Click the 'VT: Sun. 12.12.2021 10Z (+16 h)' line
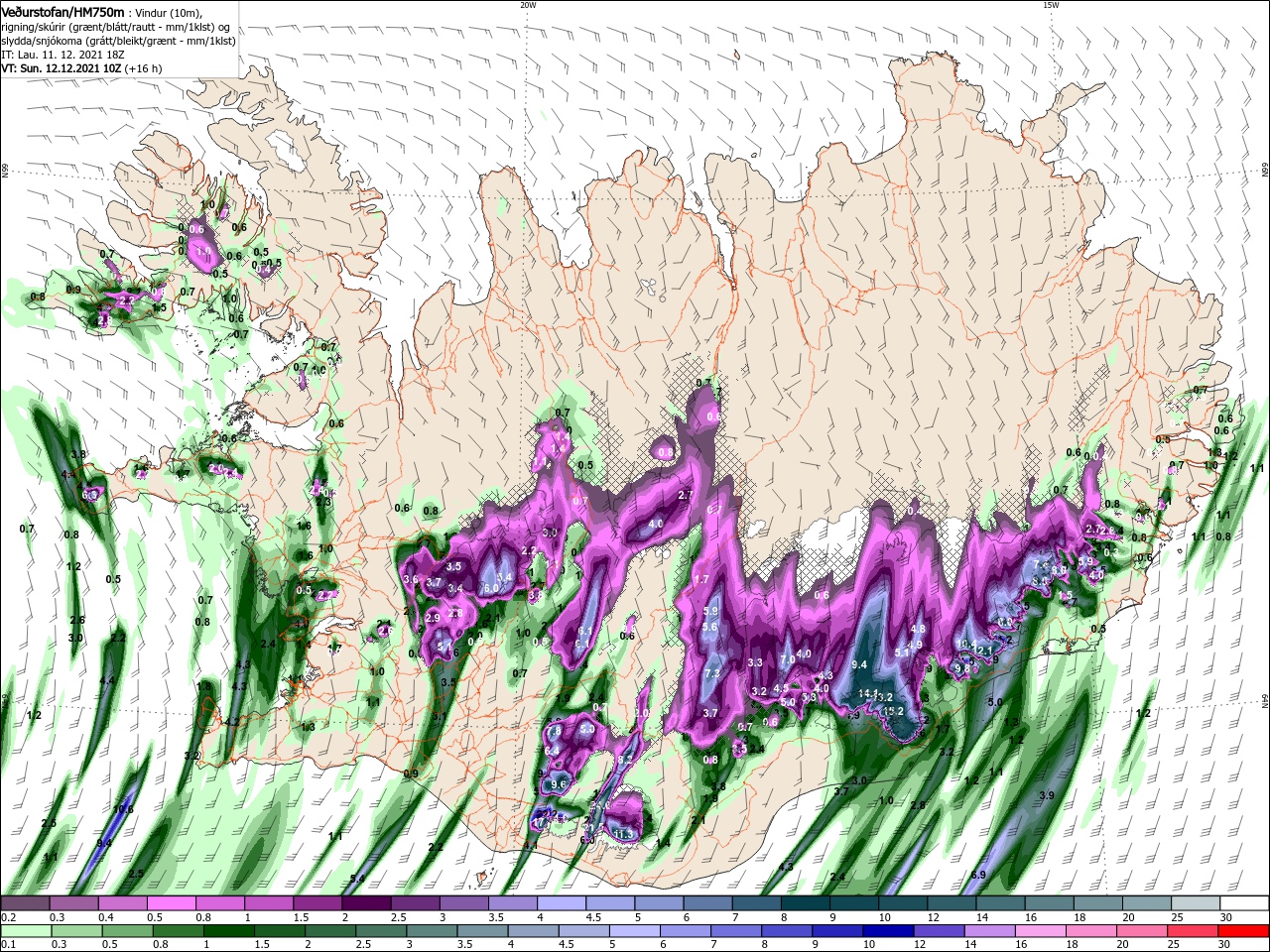This screenshot has width=1270, height=952. click(x=81, y=69)
